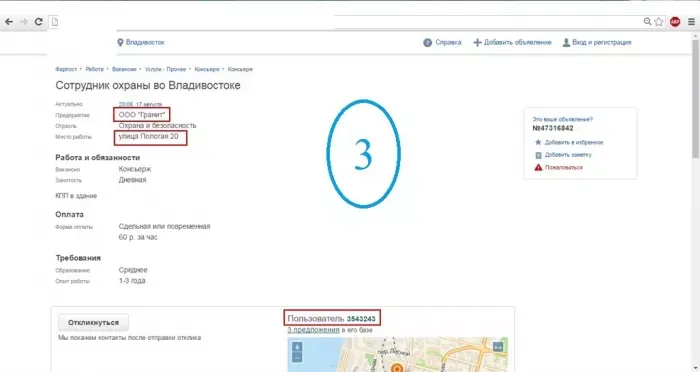Zoom out on the map with minus button
The image size is (700, 372).
[297, 357]
